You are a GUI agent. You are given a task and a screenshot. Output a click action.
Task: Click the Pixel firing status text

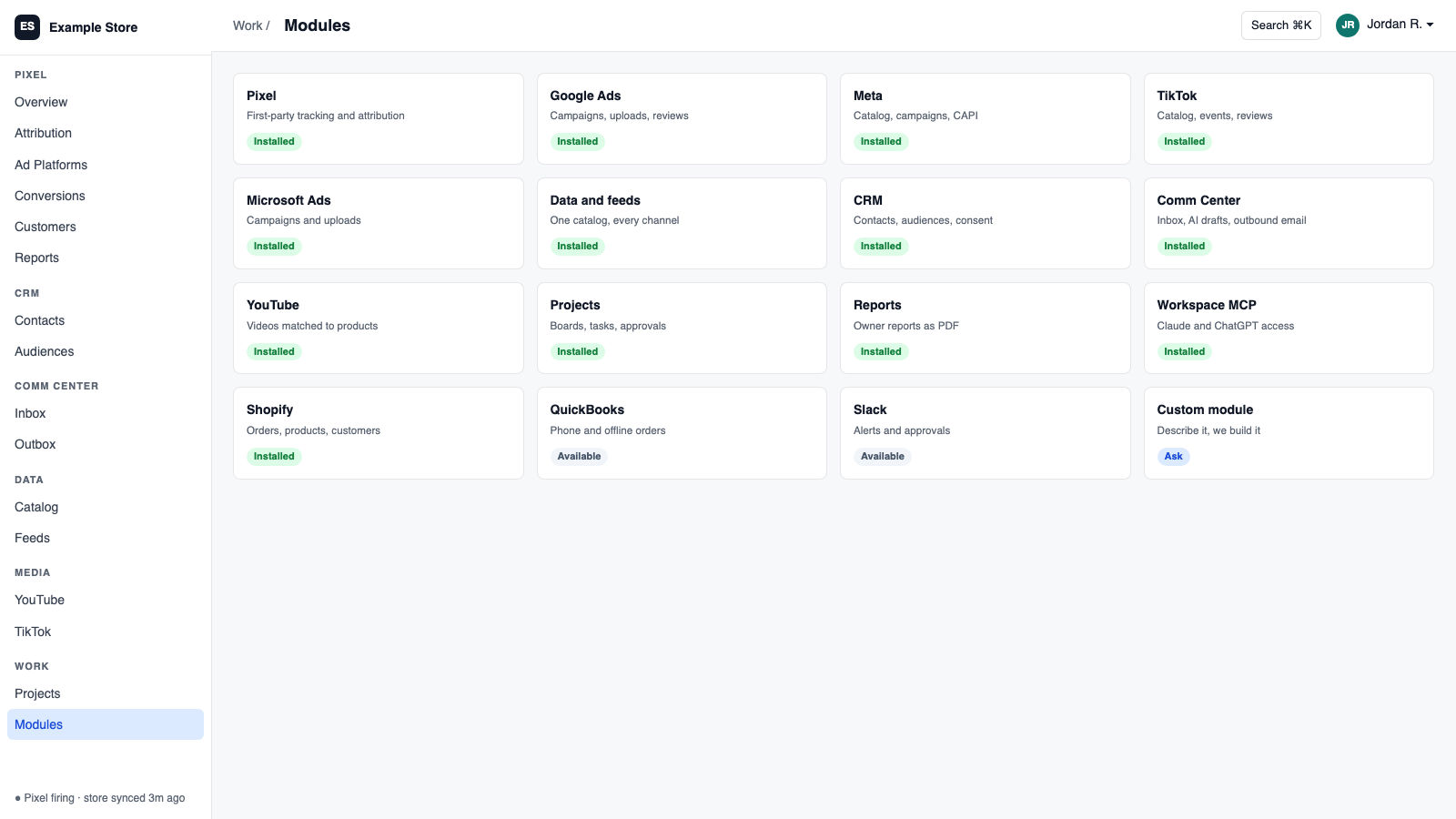[x=100, y=798]
